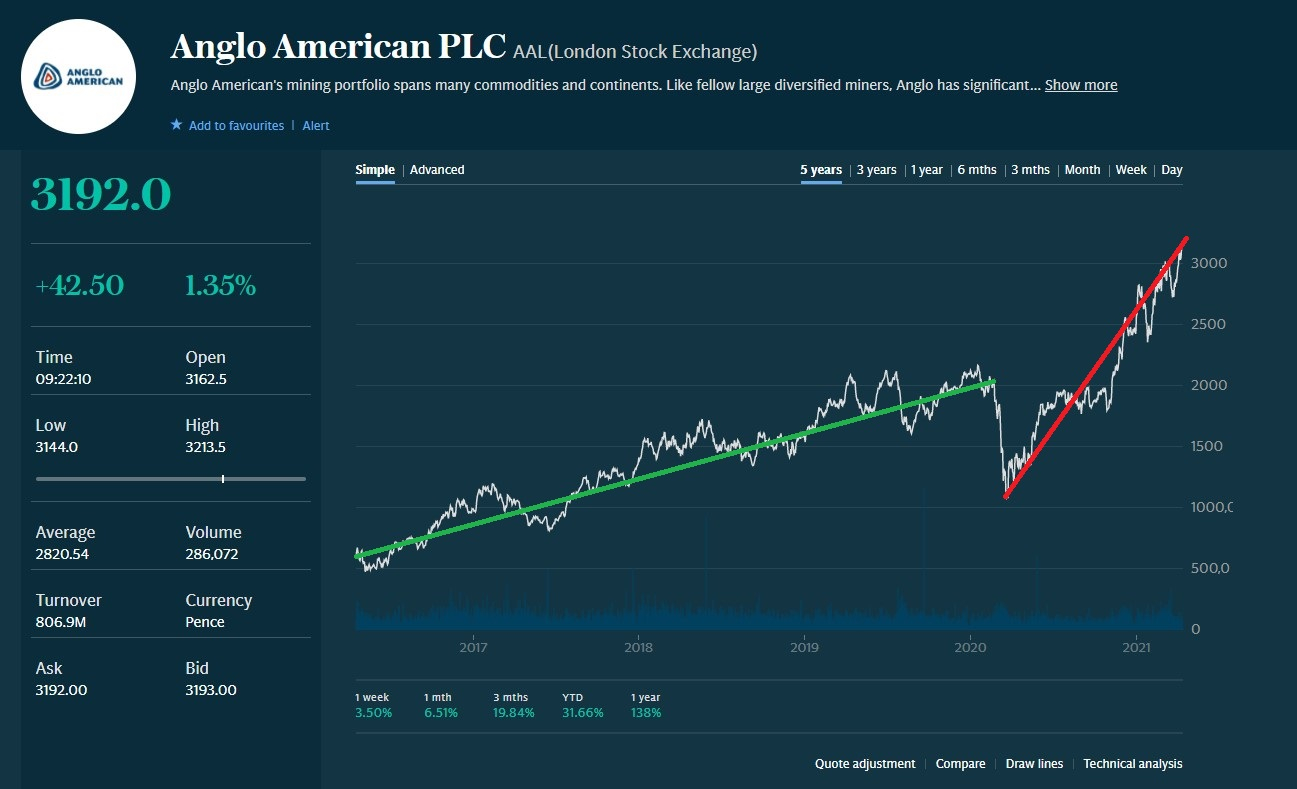Expand description with Show more
Screen dimensions: 1297x789
point(1081,85)
